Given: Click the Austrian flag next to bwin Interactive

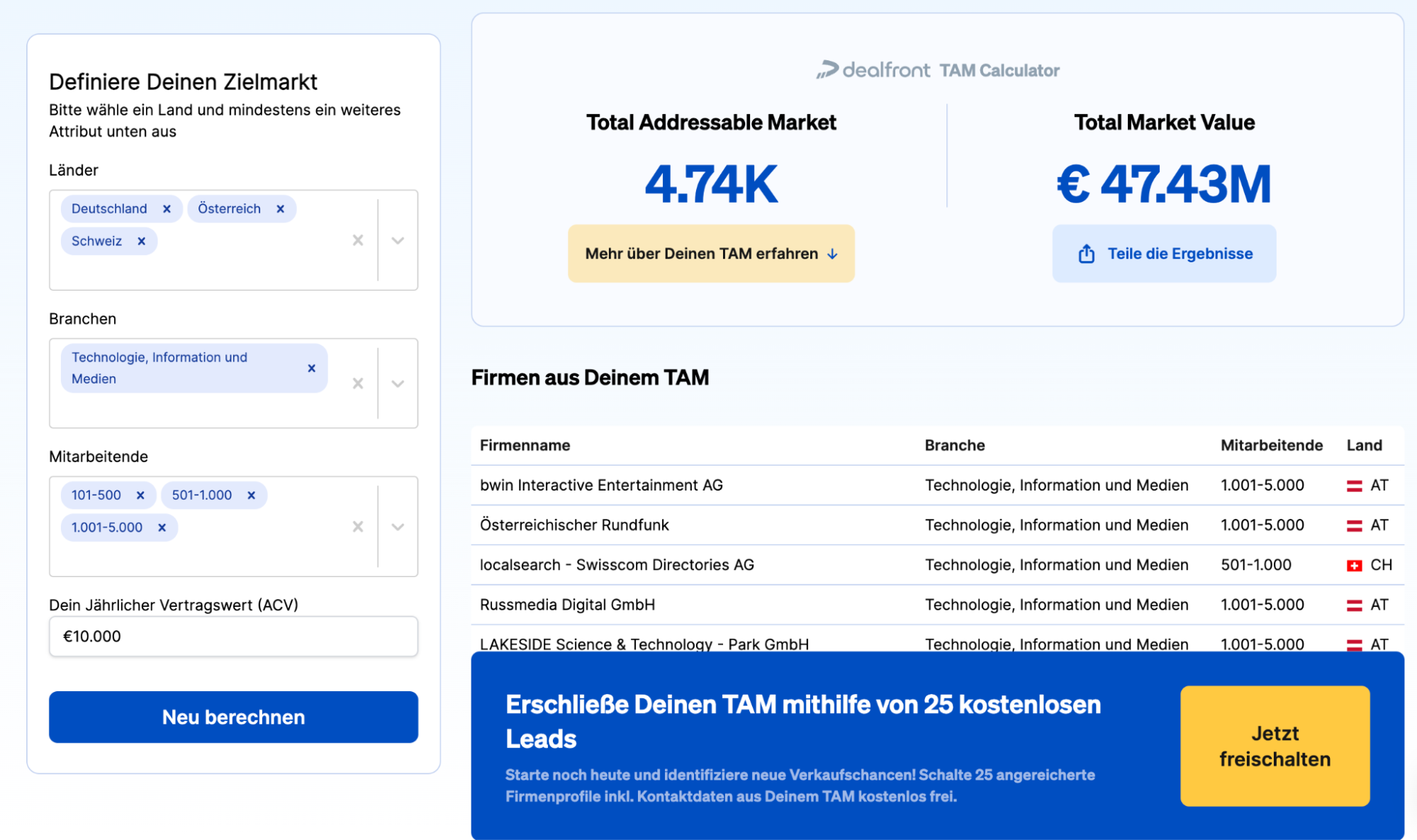Looking at the screenshot, I should click(1354, 485).
